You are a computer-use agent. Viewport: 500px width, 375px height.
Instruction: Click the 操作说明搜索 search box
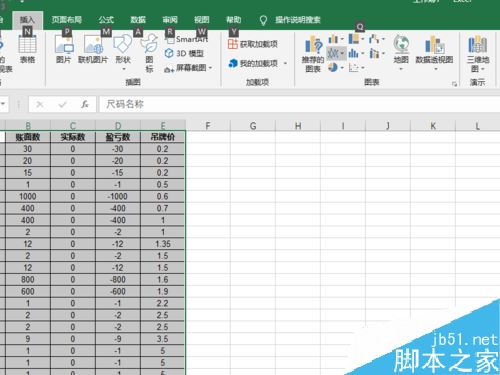click(x=298, y=20)
